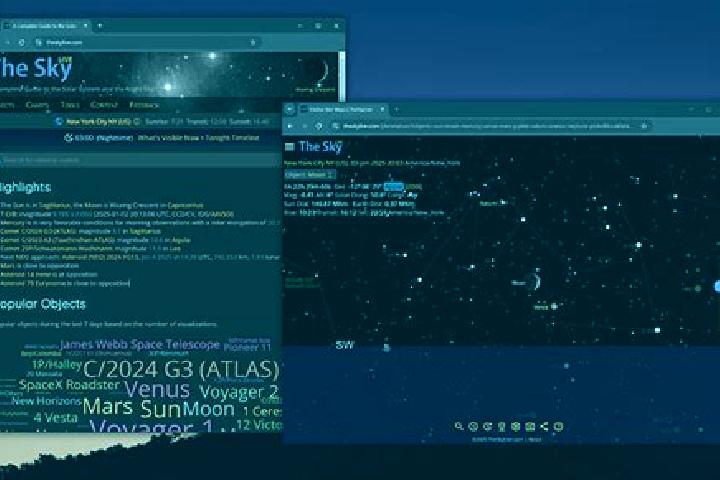Click the left window's address bar
The height and width of the screenshot is (480, 720).
point(147,42)
